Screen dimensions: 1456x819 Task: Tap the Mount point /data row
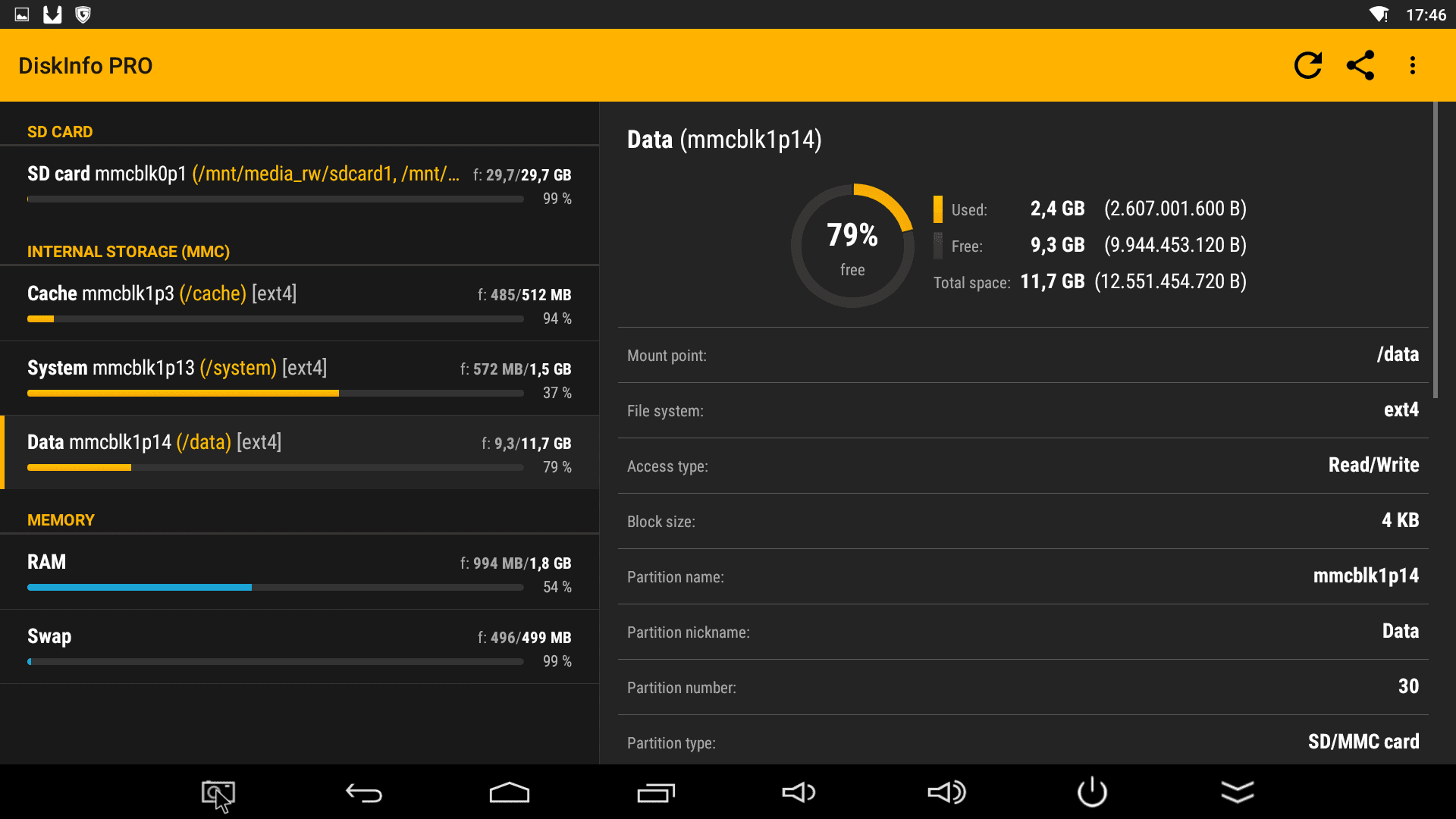pos(1023,355)
